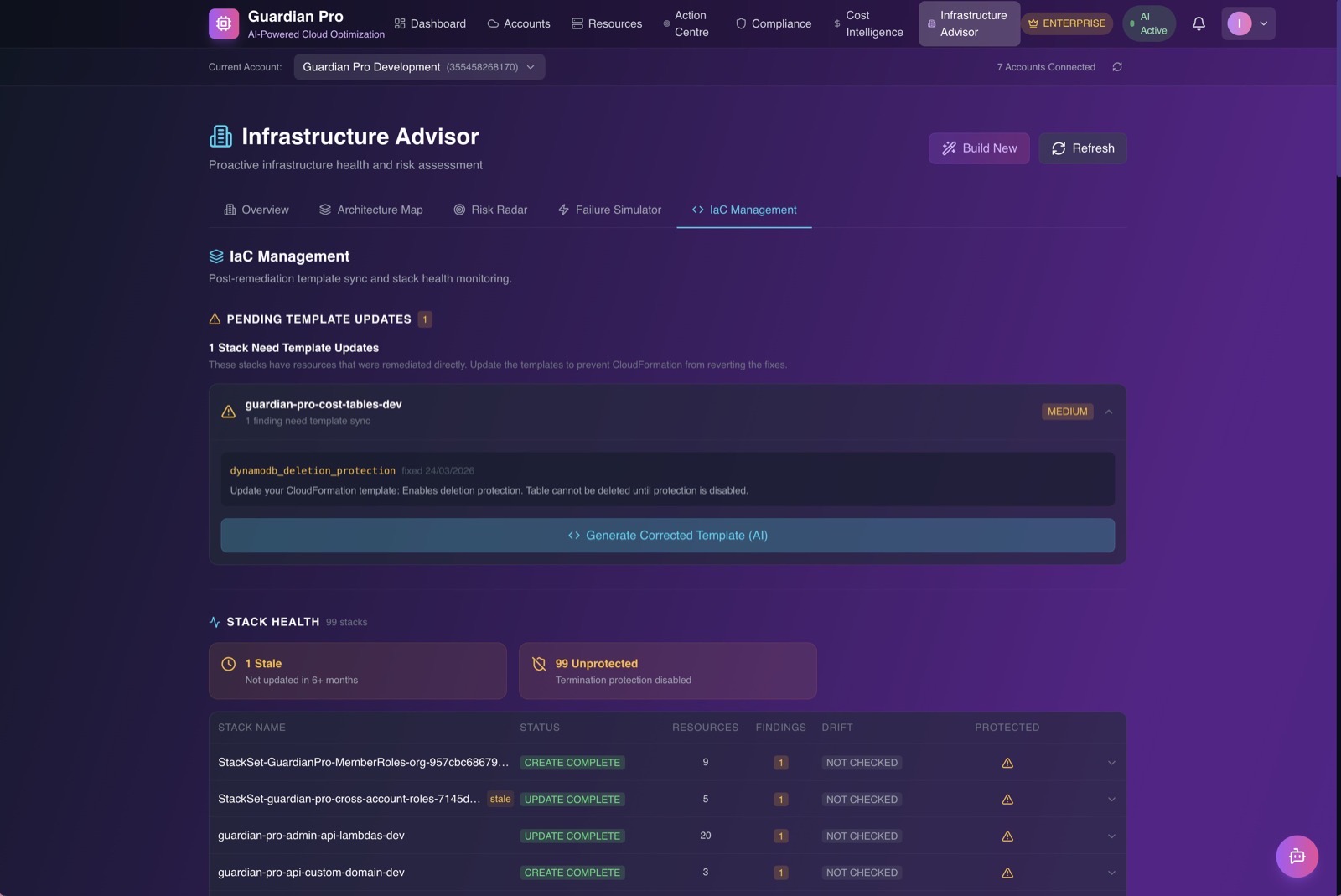Toggle the MEDIUM severity badge
The height and width of the screenshot is (896, 1341).
pos(1067,411)
